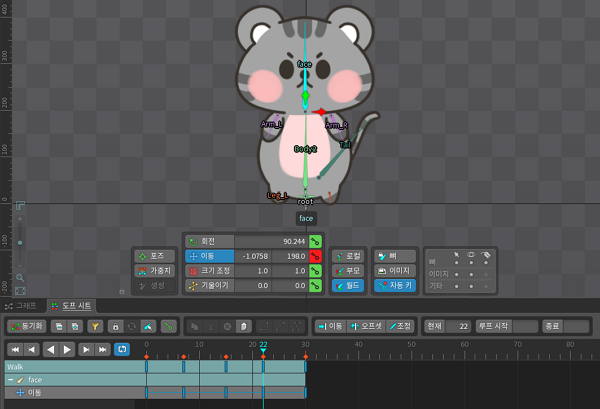600x409 pixels.
Task: Toggle 뼈 row visibility dot under eye column
Action: 471,262
